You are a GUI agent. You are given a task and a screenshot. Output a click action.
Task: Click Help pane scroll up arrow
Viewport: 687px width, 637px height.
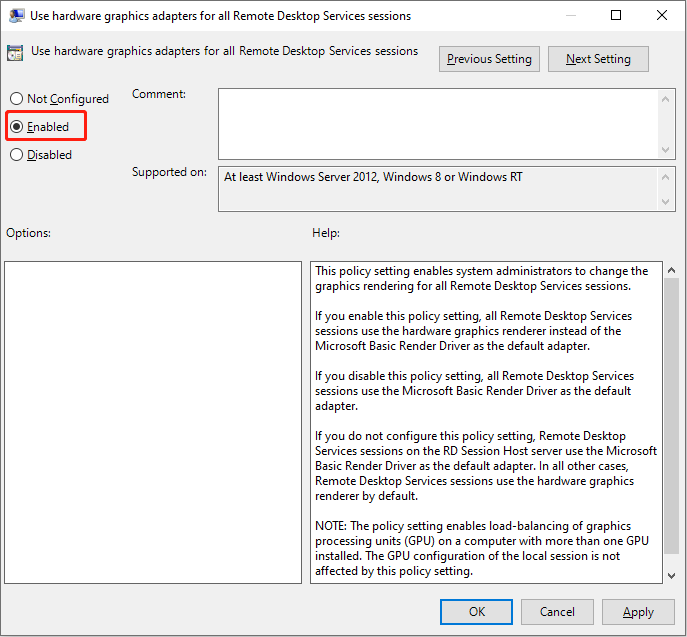(671, 270)
